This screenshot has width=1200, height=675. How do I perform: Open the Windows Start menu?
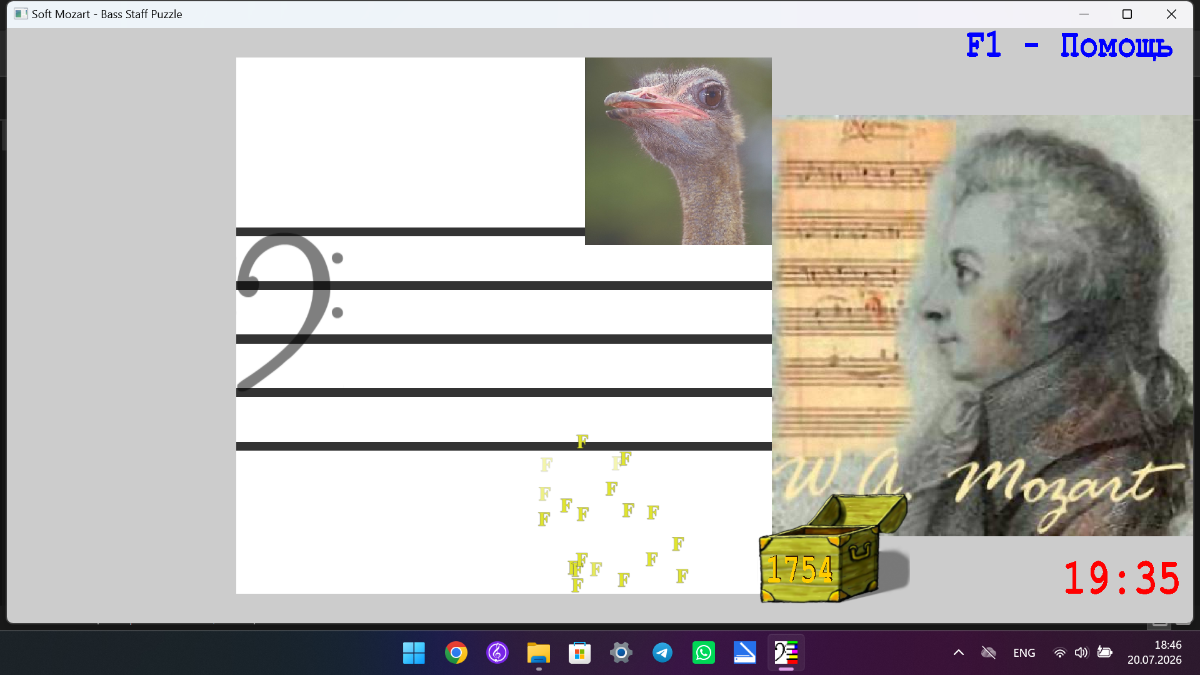(x=414, y=653)
